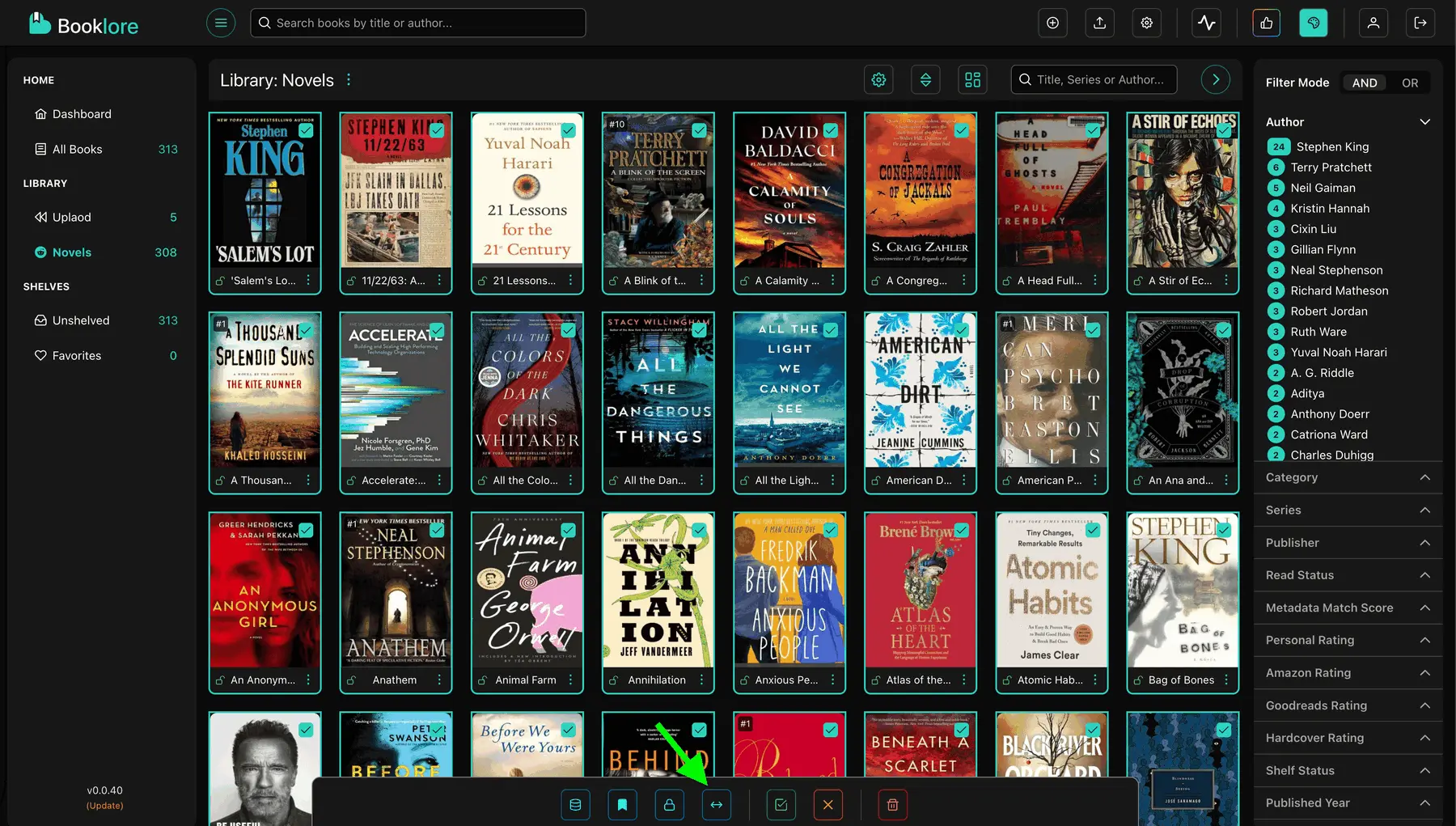Open the add library plus icon

pos(1052,23)
